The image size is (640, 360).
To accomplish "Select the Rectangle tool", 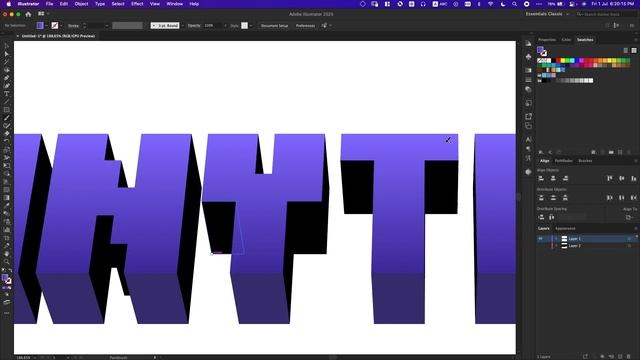I will 7,110.
